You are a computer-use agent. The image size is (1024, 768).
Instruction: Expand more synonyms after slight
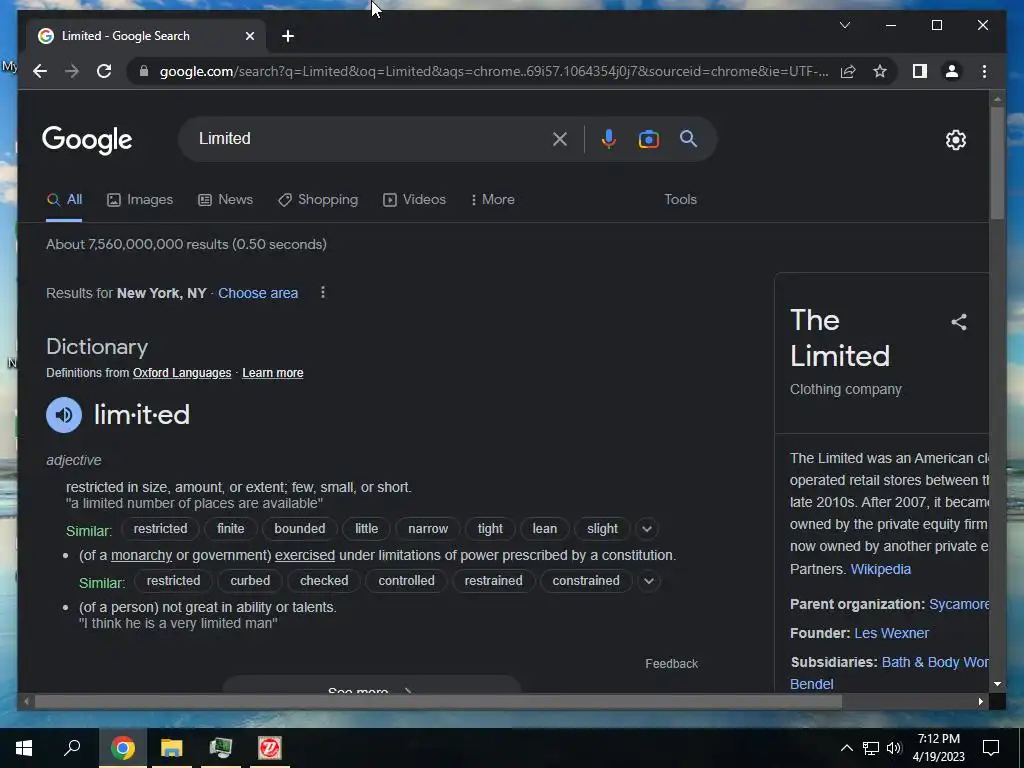tap(647, 529)
